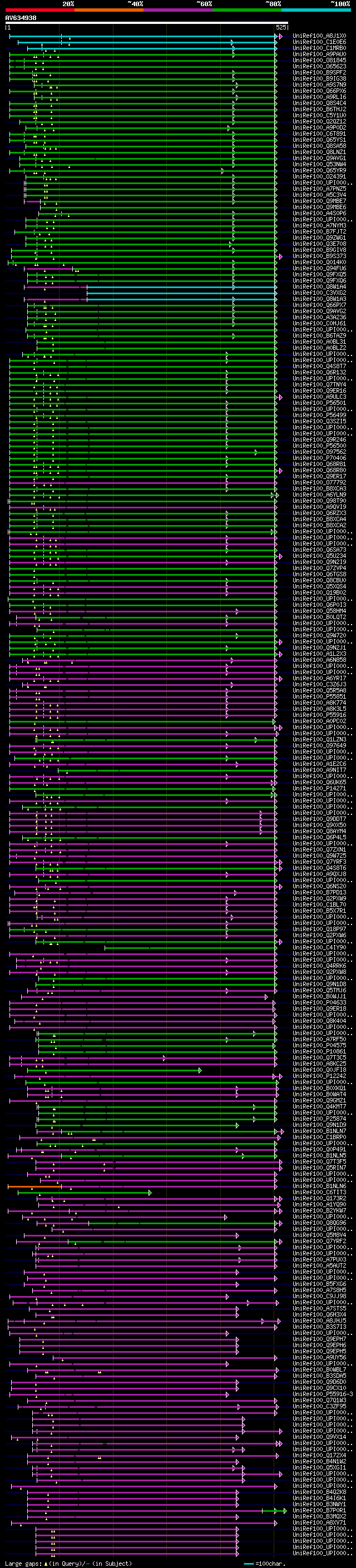Open hit UniRef100_Q65YS1

(319, 140)
